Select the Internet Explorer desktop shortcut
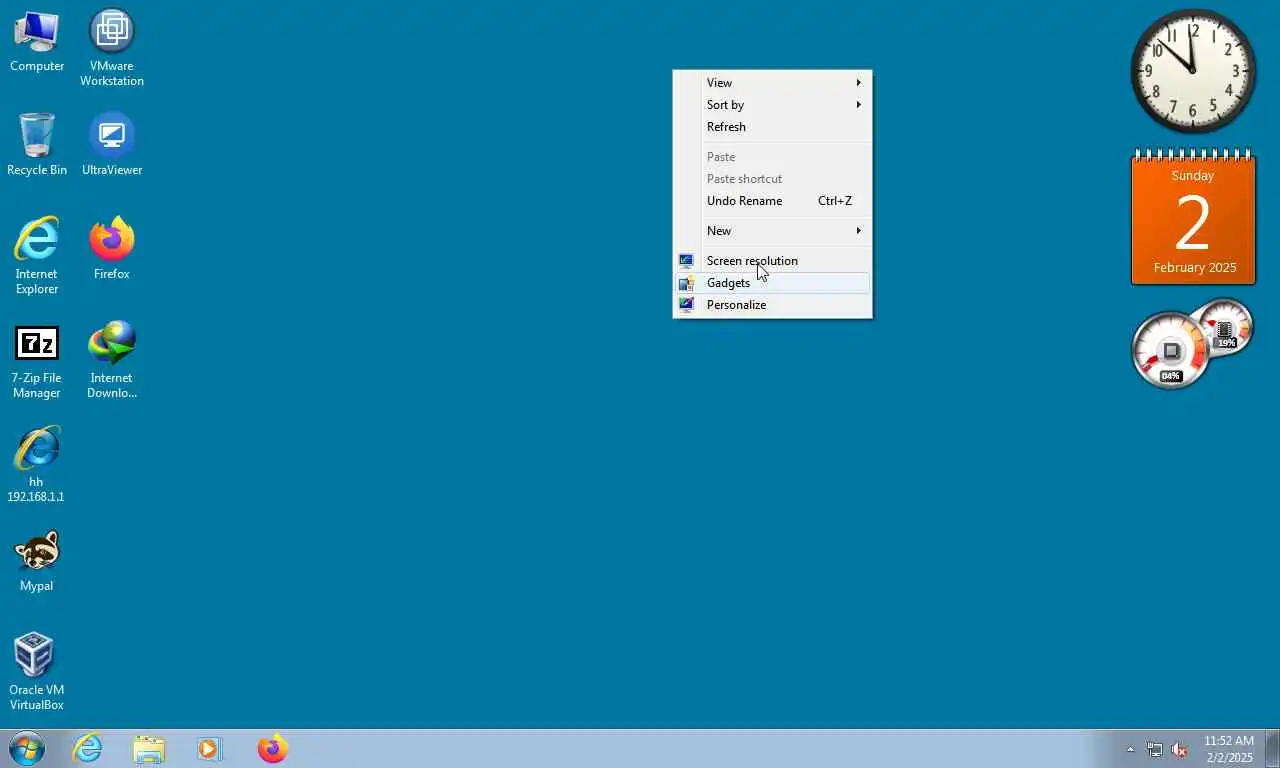The width and height of the screenshot is (1280, 768). (37, 256)
